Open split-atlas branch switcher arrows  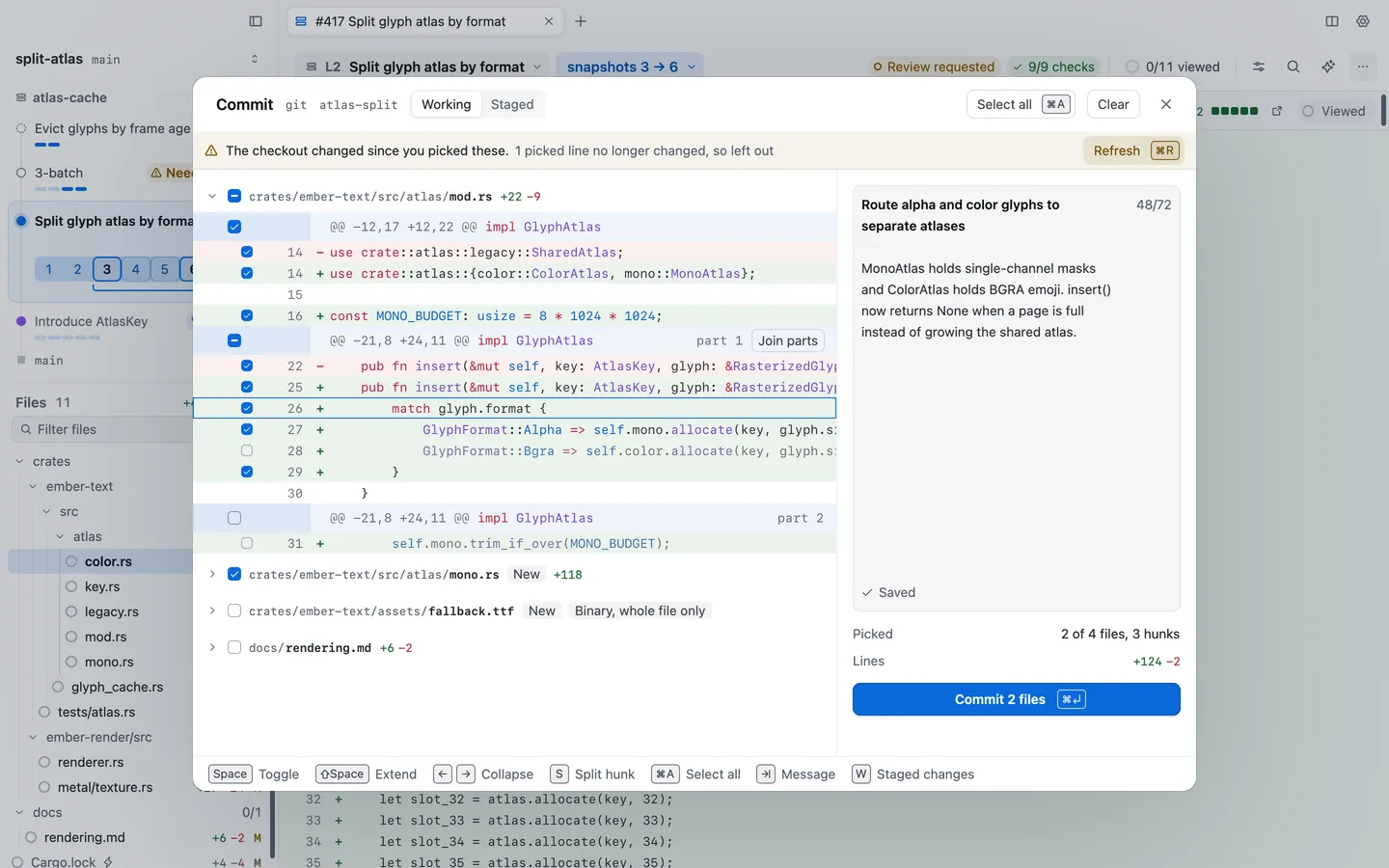pyautogui.click(x=255, y=59)
